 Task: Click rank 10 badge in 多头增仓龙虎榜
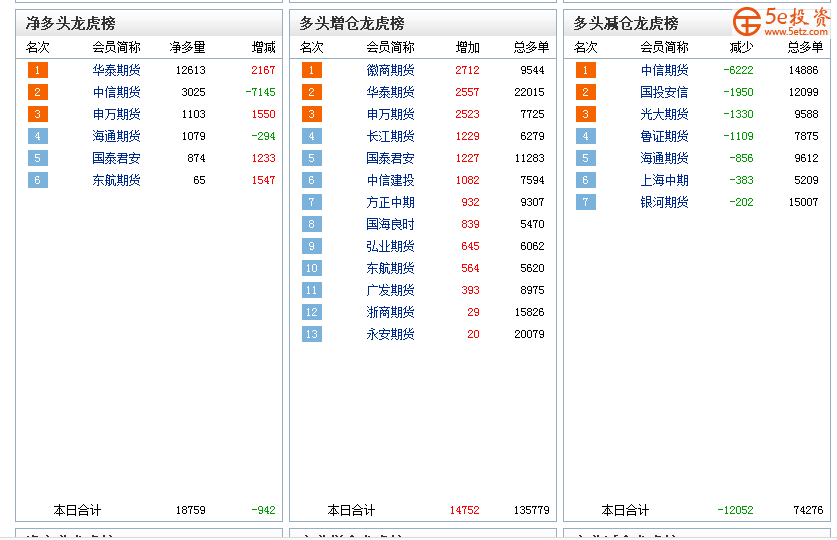click(x=312, y=268)
